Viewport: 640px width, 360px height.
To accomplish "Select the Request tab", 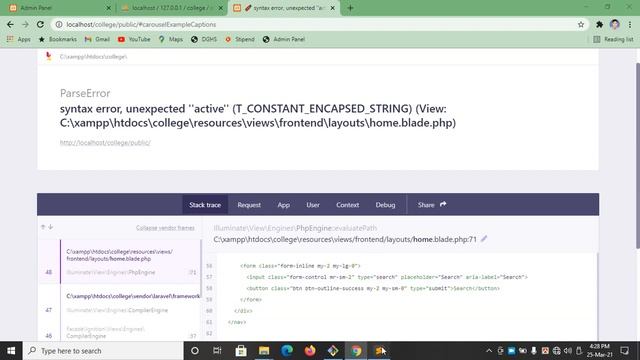I will click(x=249, y=204).
